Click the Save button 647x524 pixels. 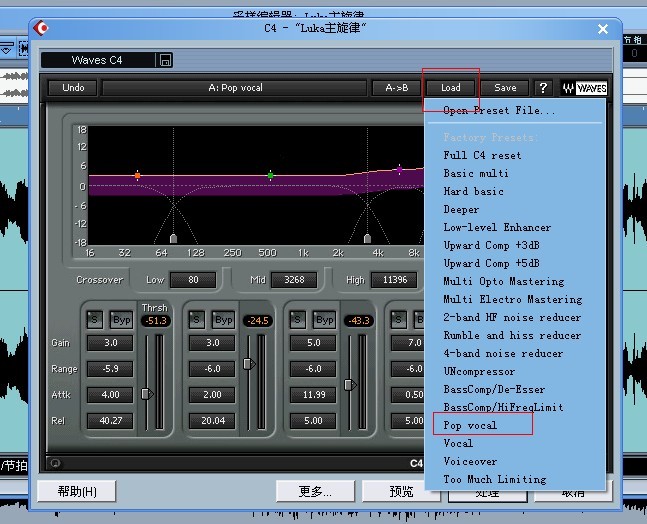[505, 88]
